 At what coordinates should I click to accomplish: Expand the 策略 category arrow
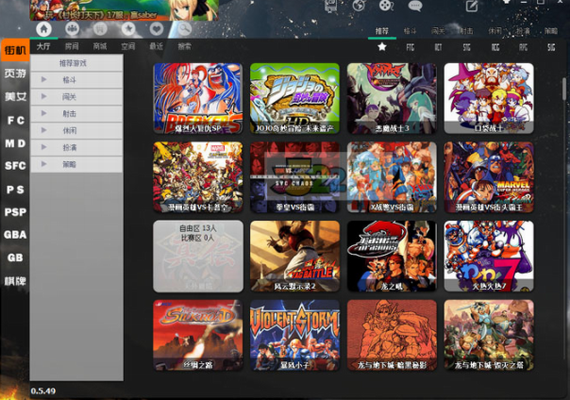click(44, 164)
